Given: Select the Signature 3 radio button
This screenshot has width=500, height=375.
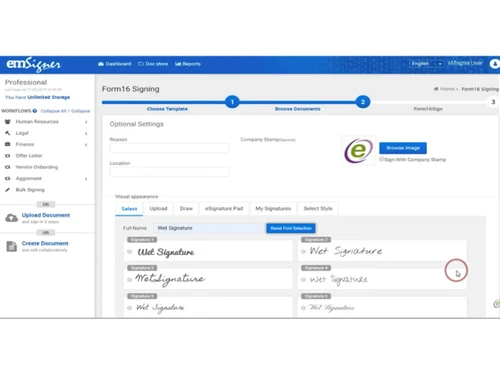Looking at the screenshot, I should 130,280.
